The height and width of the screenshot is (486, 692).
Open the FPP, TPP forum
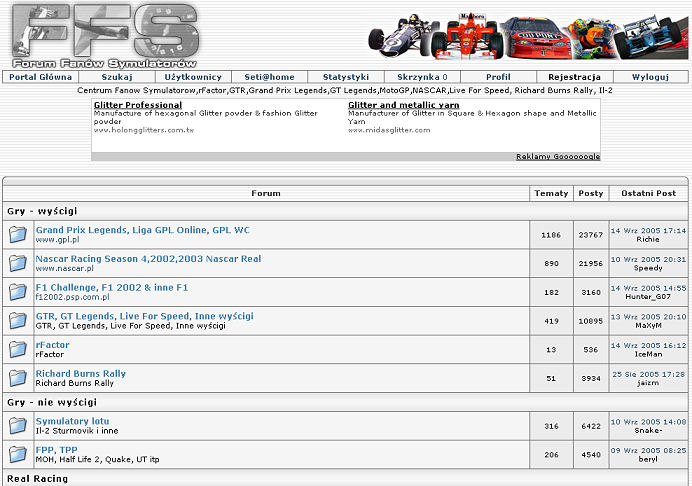(x=56, y=450)
